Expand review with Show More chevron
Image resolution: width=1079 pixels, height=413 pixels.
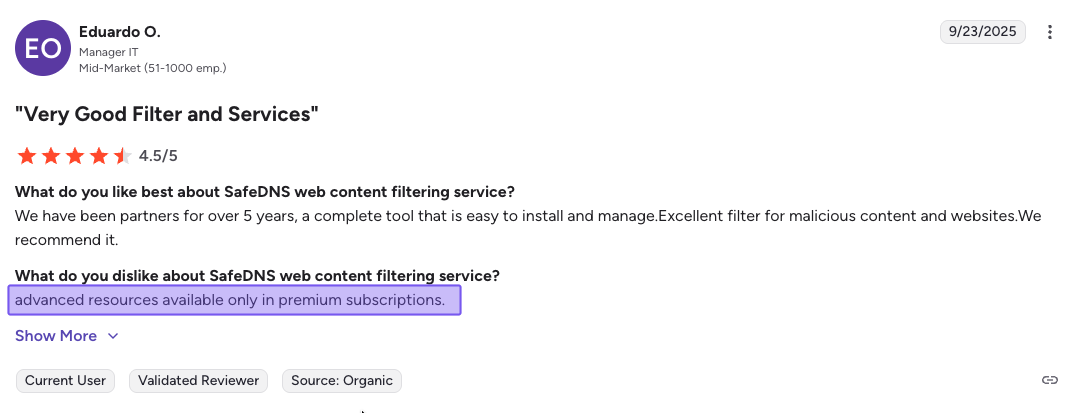click(113, 336)
